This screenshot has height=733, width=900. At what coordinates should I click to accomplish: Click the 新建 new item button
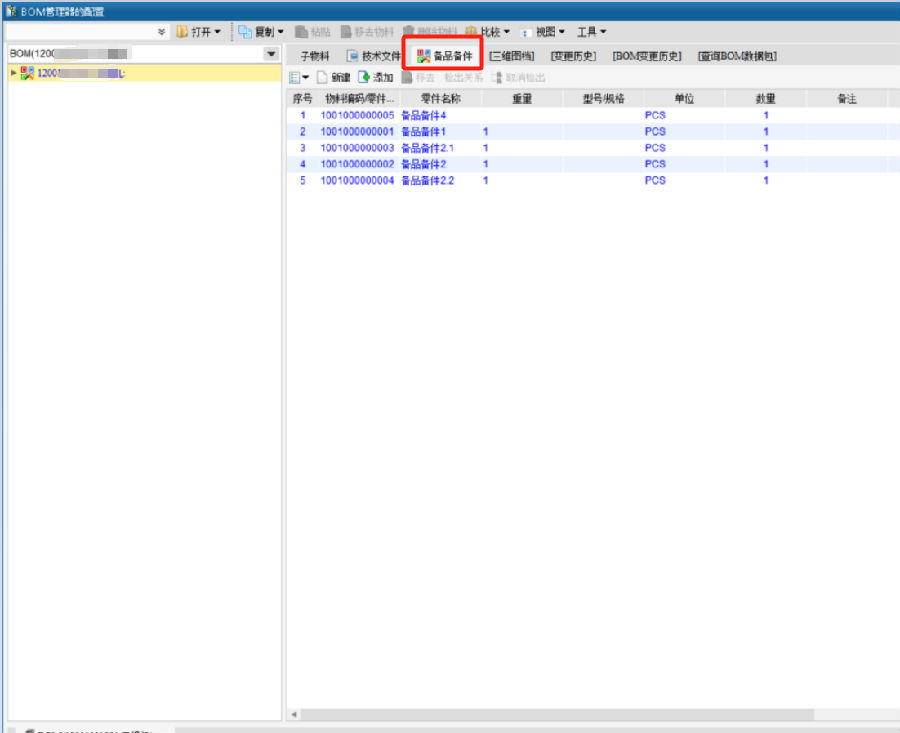coord(333,77)
